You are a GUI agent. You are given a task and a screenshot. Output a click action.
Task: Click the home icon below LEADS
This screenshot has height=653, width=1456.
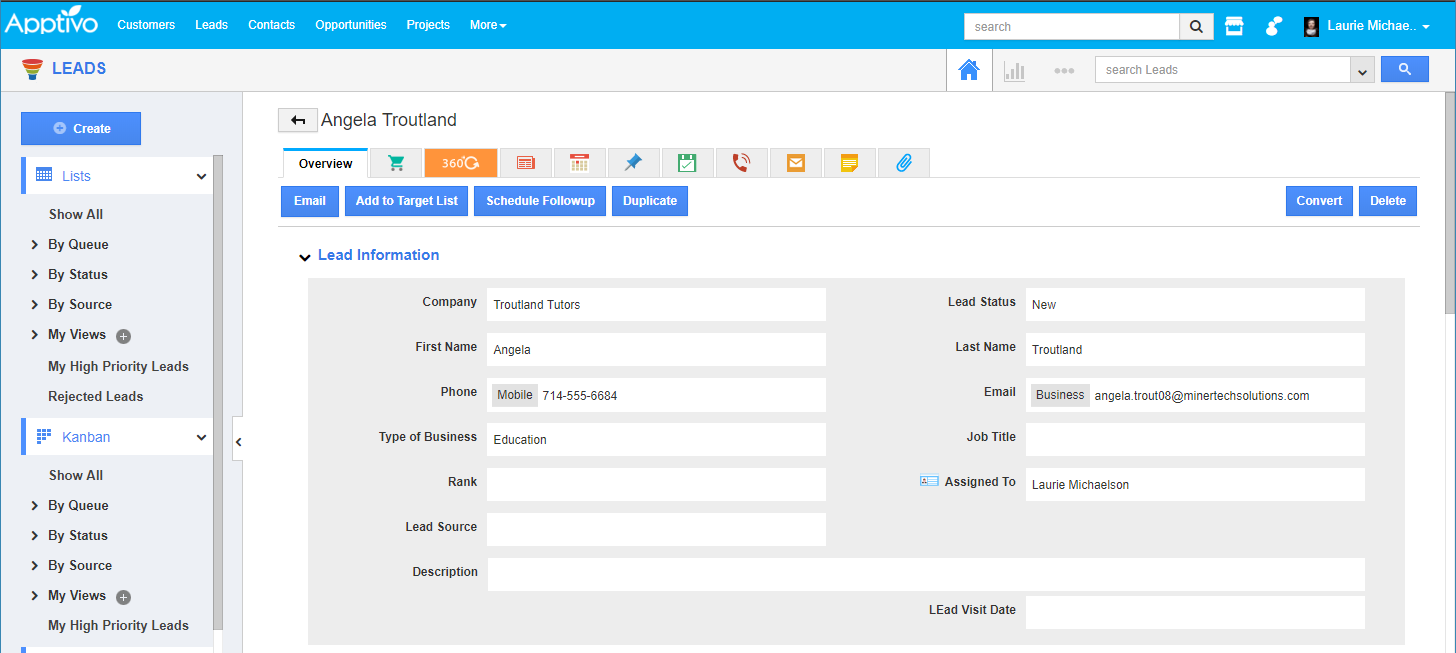(968, 69)
